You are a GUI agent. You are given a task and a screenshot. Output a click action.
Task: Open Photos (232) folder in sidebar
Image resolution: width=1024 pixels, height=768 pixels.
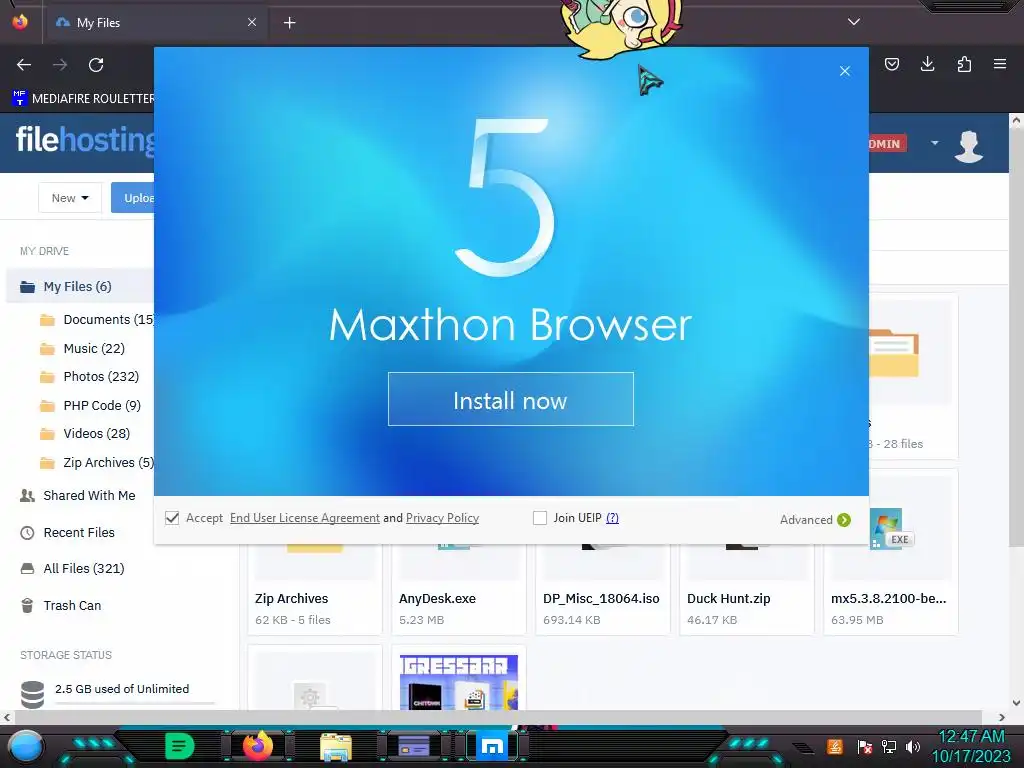click(x=89, y=377)
